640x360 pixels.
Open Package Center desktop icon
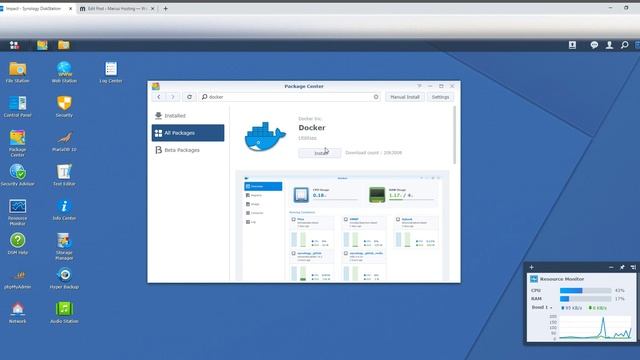coord(18,143)
